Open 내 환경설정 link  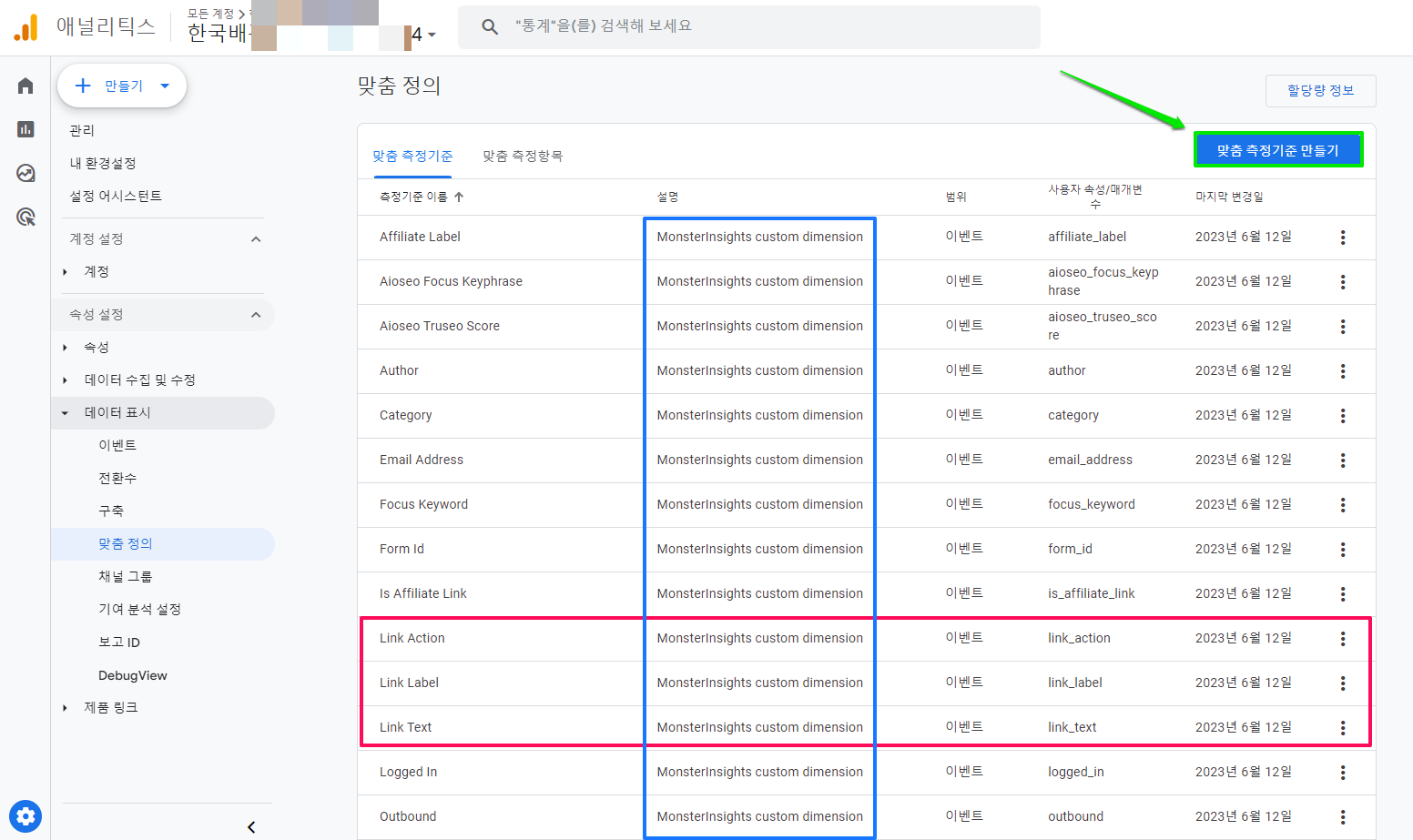point(103,163)
